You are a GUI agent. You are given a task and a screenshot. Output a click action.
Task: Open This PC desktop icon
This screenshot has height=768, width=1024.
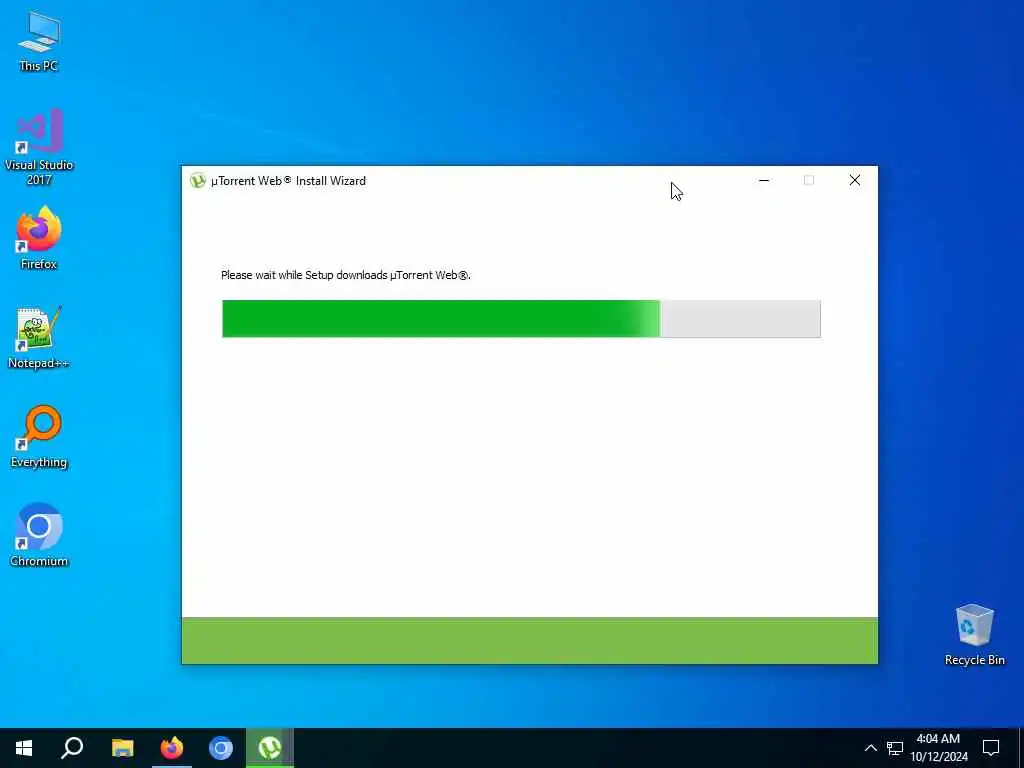pos(39,41)
